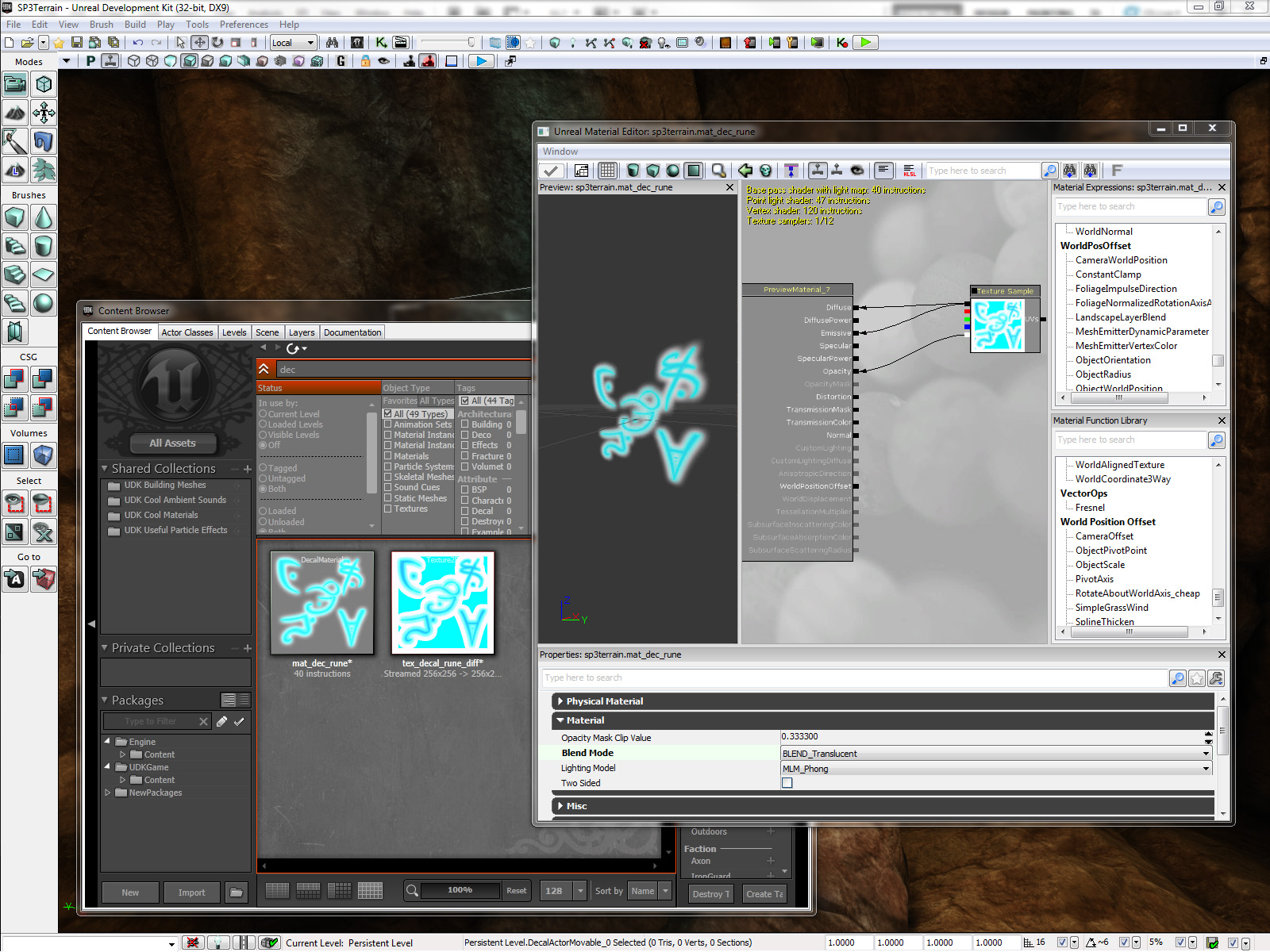
Task: Adjust the camera speed slider in the main toolbar
Action: pos(448,43)
